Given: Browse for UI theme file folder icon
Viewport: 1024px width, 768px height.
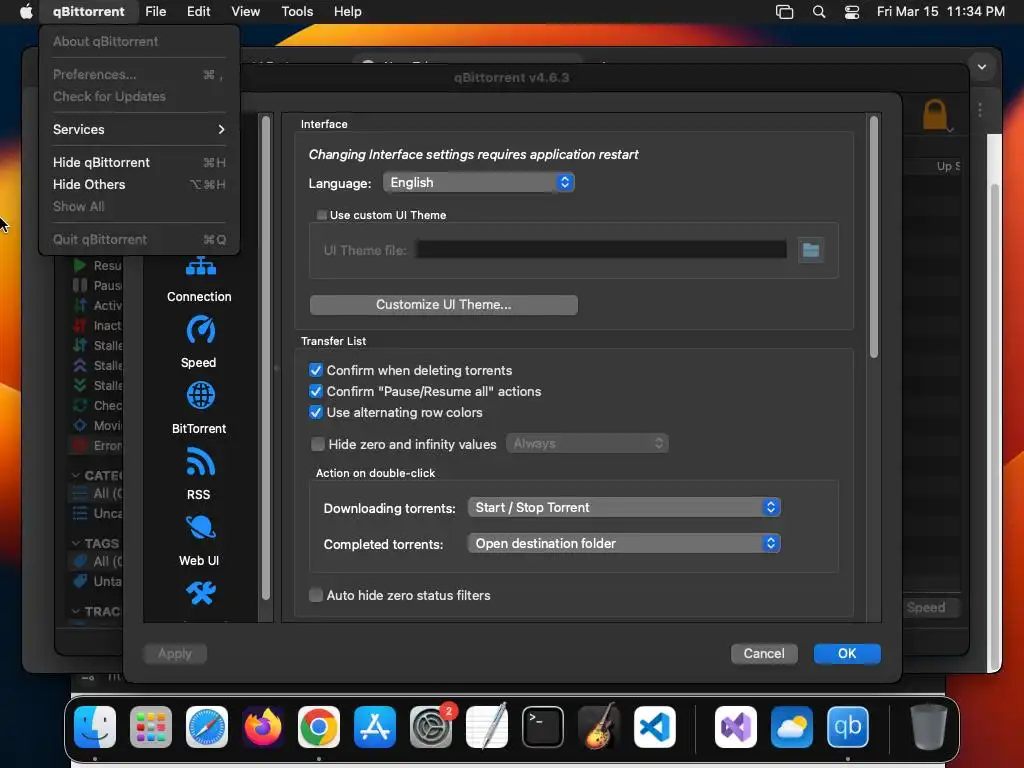Looking at the screenshot, I should pos(810,250).
